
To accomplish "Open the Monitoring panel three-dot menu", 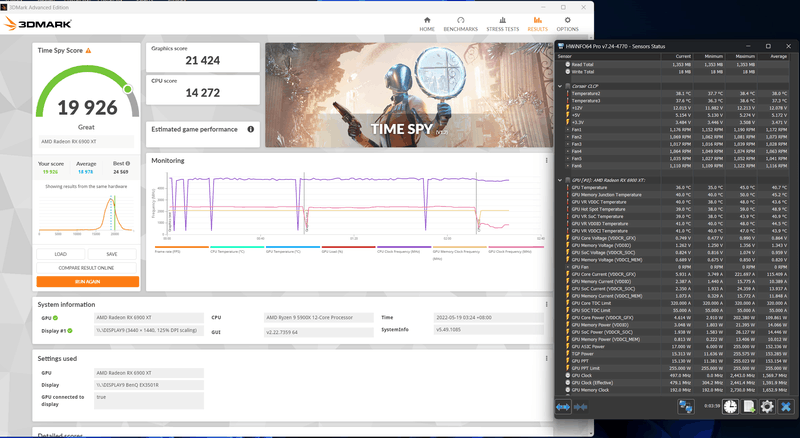I will pos(546,160).
